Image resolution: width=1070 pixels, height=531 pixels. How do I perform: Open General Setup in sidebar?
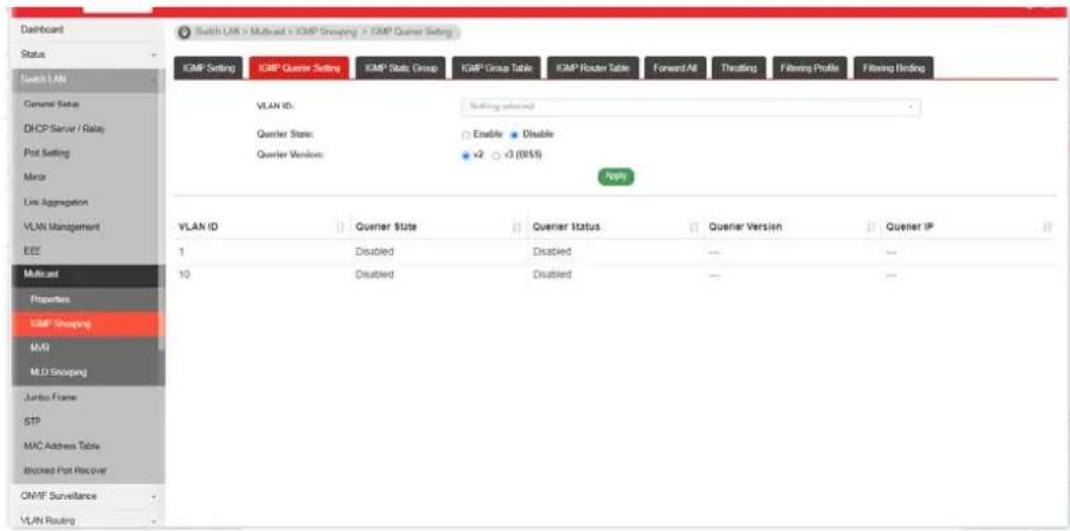point(85,104)
